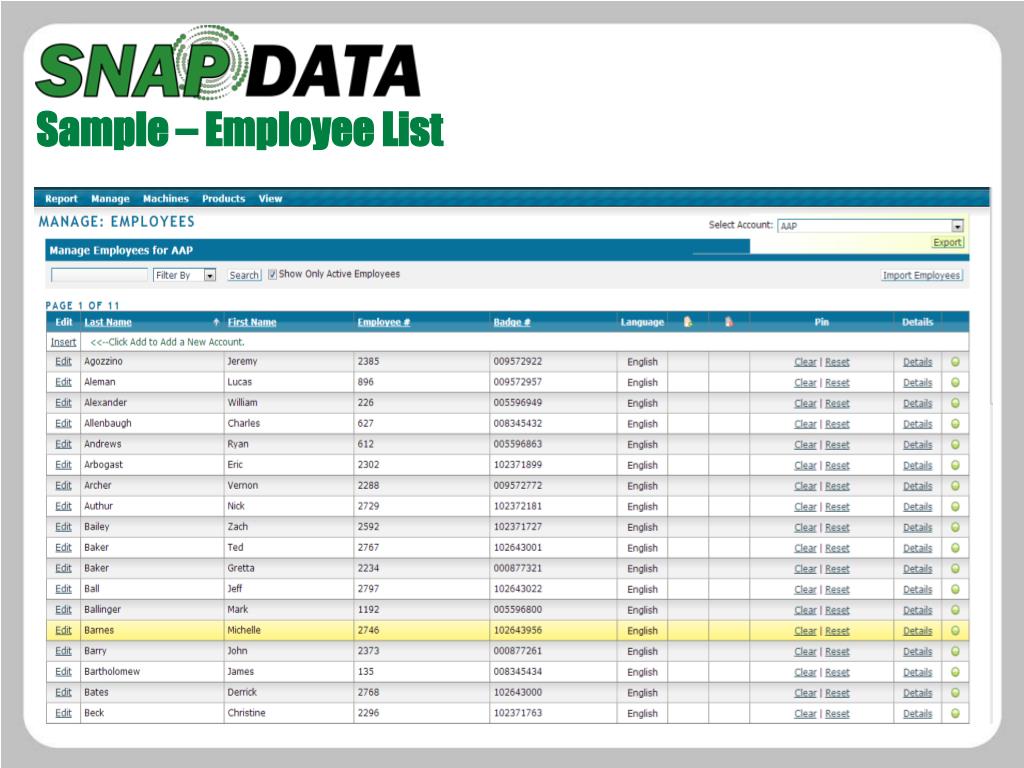This screenshot has height=768, width=1024.
Task: Click second person icon column header
Action: 729,321
